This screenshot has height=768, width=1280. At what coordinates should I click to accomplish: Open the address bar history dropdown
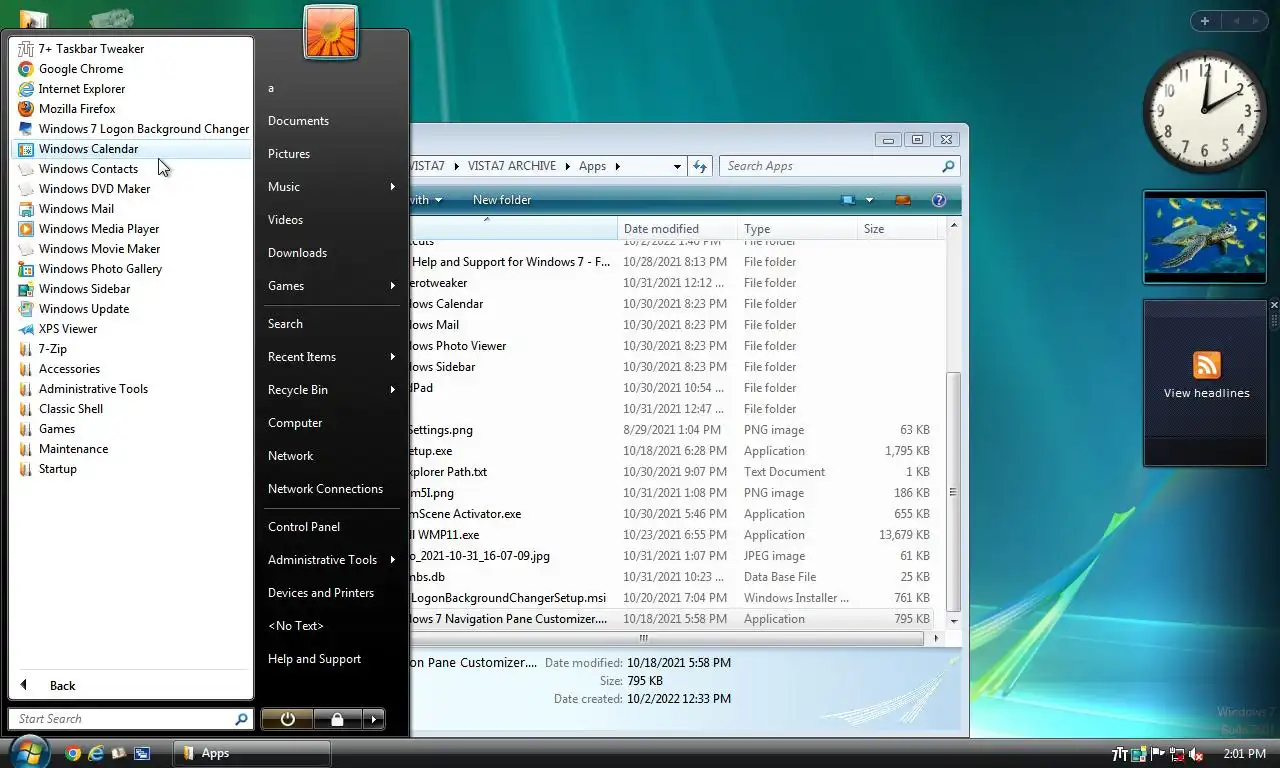click(x=677, y=166)
